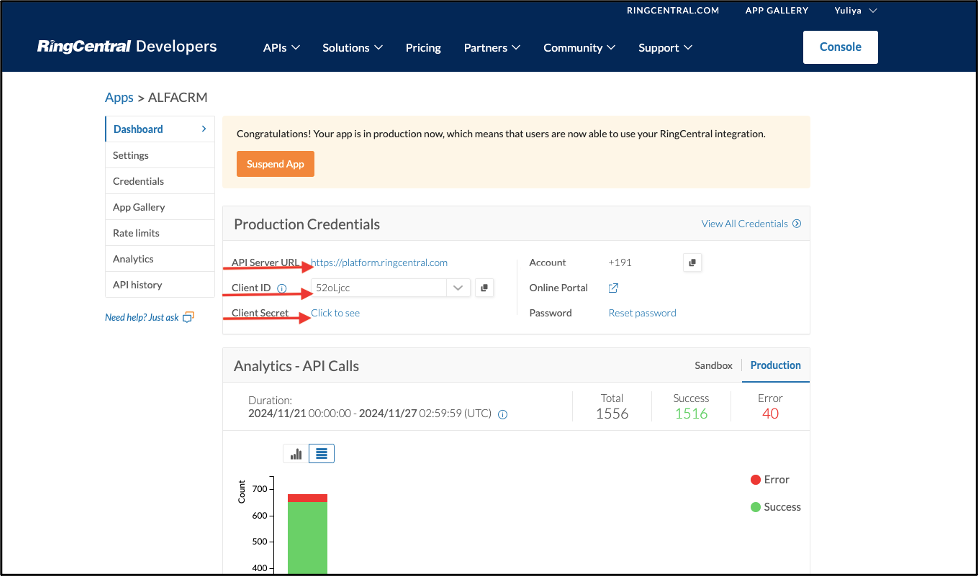
Task: Open the Community dropdown menu
Action: (579, 47)
